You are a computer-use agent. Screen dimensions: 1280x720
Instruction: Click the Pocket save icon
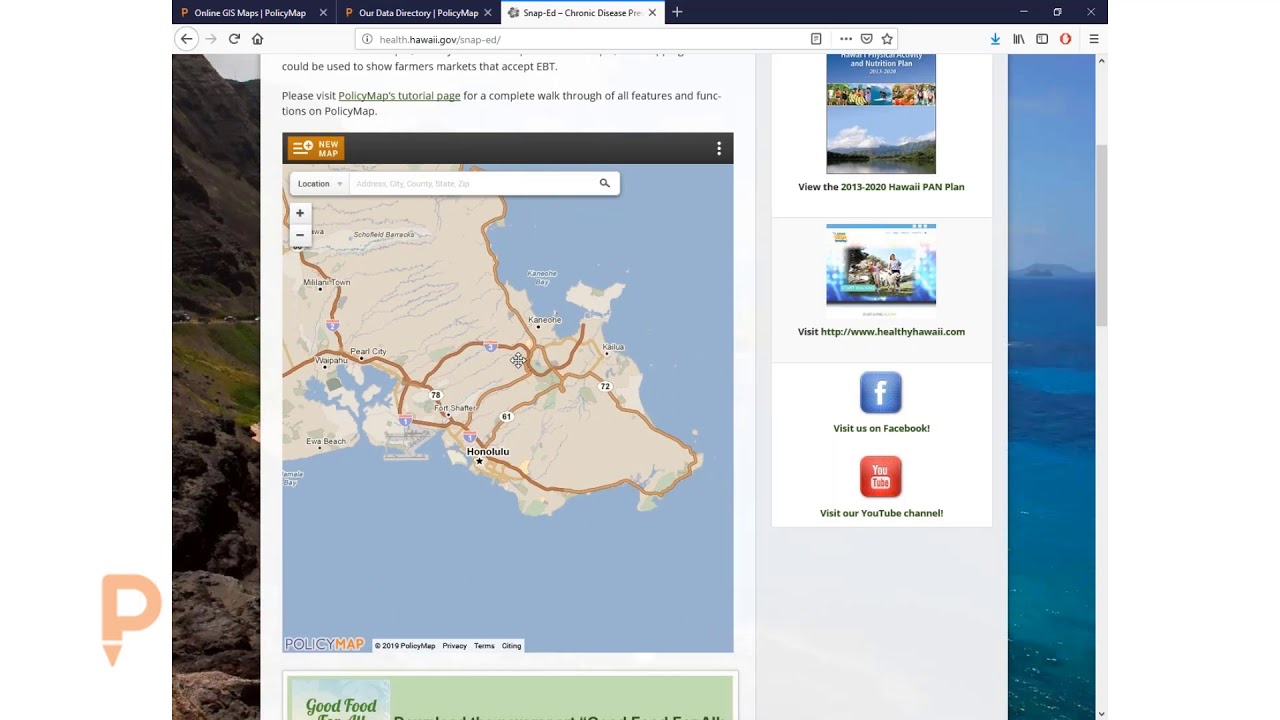coord(867,39)
